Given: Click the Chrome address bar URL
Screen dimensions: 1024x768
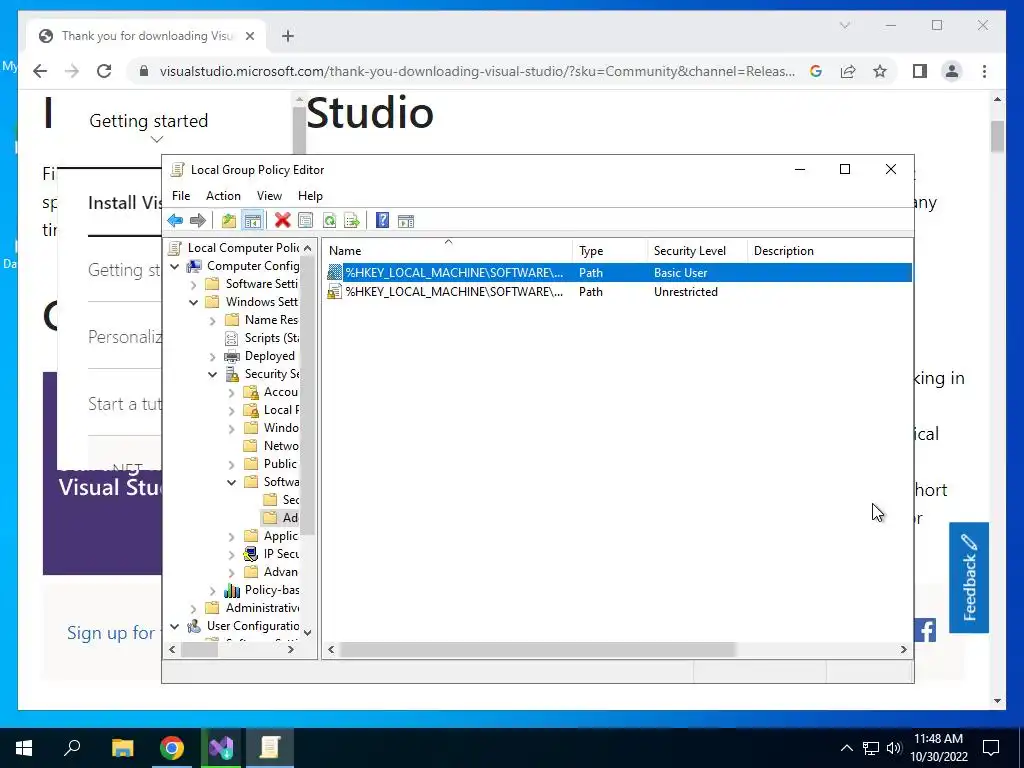Looking at the screenshot, I should point(477,71).
